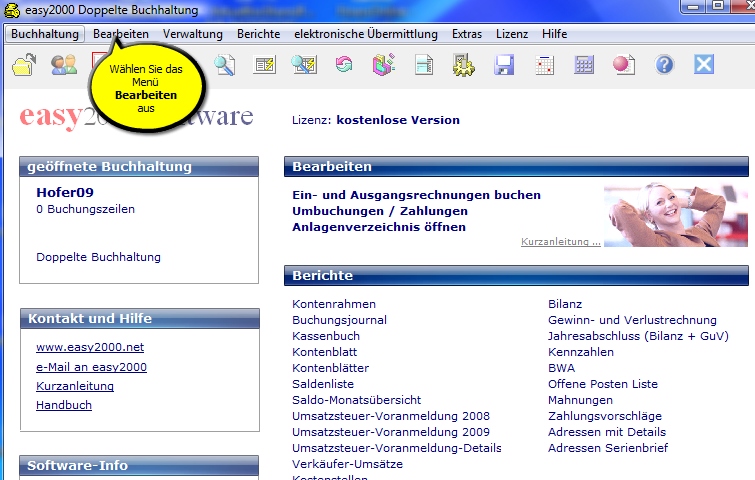Viewport: 755px width, 480px height.
Task: Click the blue question mark help icon
Action: 664,65
